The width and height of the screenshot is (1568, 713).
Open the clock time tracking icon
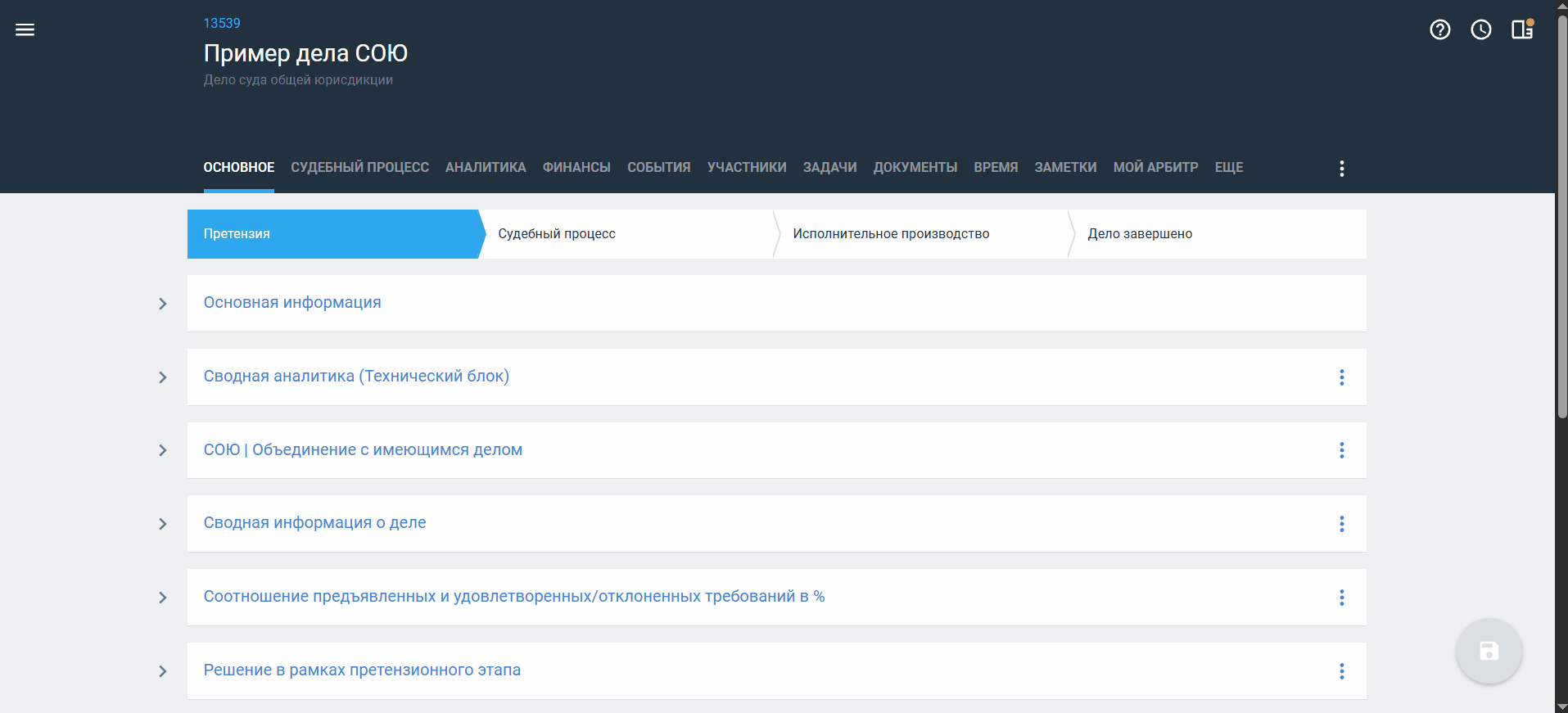point(1480,30)
